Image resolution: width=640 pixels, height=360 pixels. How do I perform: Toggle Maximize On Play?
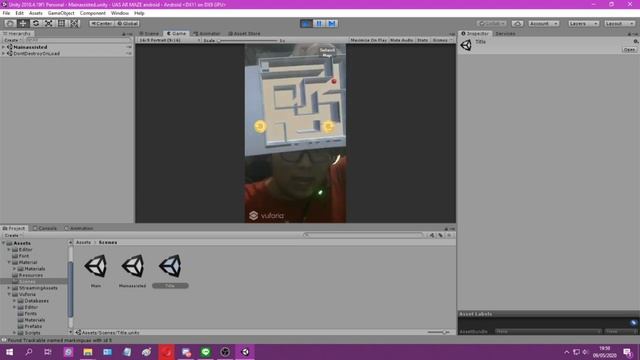pos(368,40)
